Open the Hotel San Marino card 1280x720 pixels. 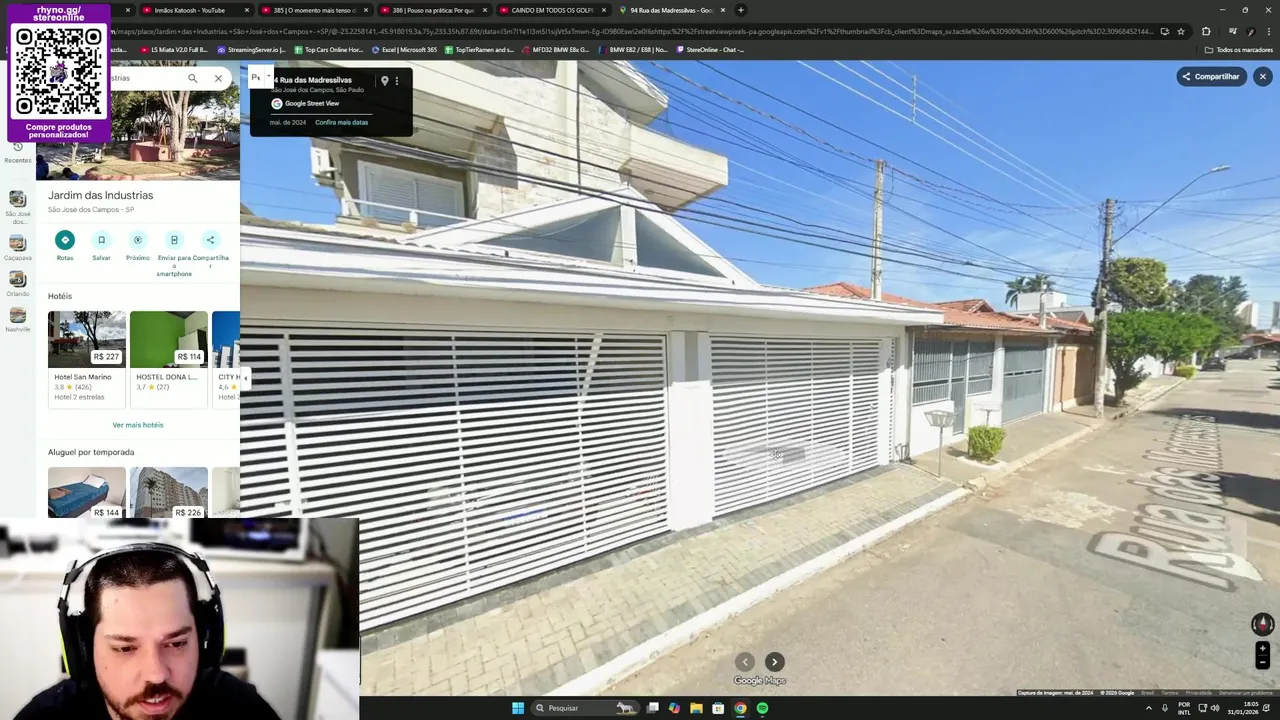click(x=87, y=359)
